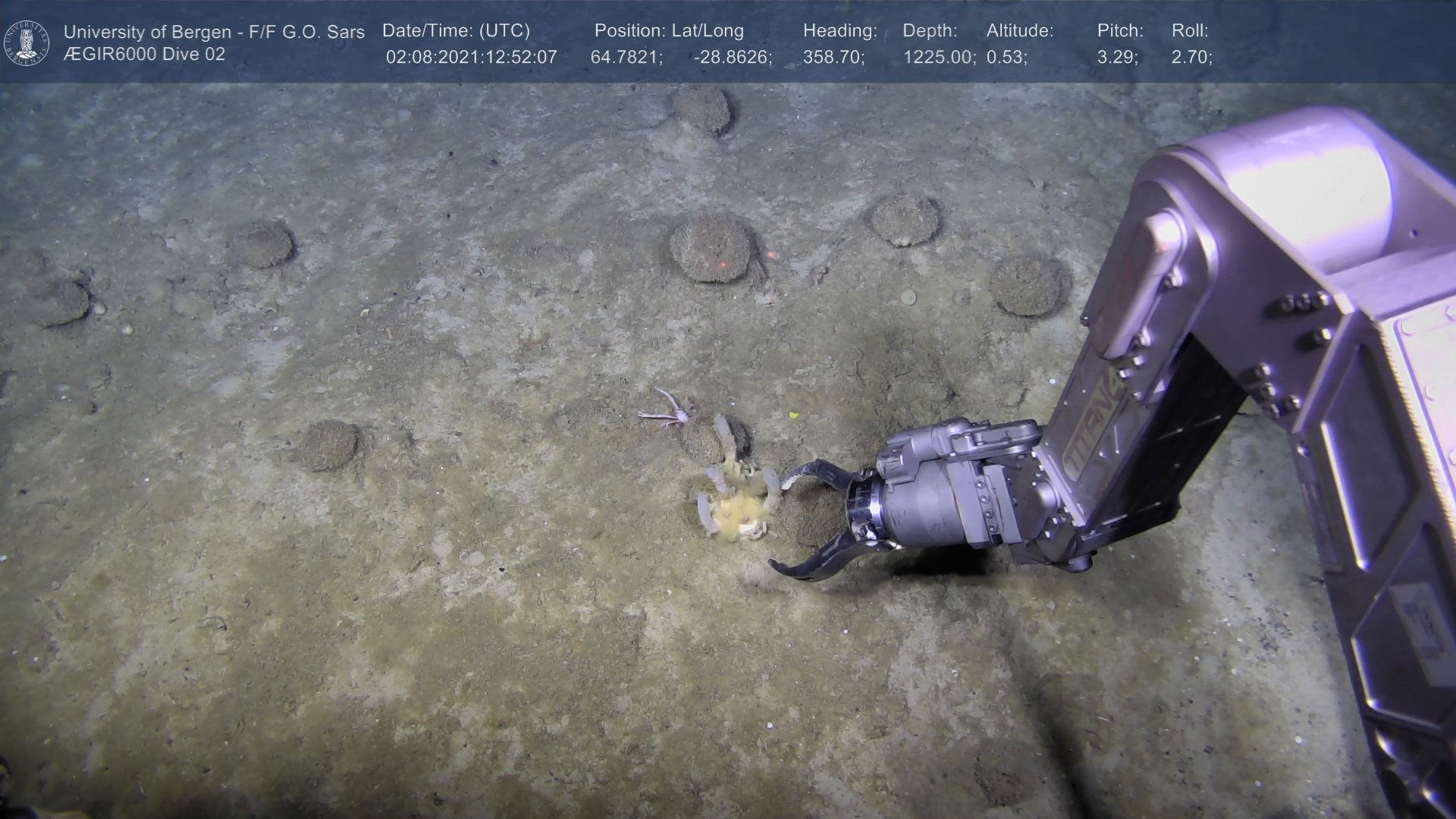
Task: Click the Roll label
Action: point(1189,31)
